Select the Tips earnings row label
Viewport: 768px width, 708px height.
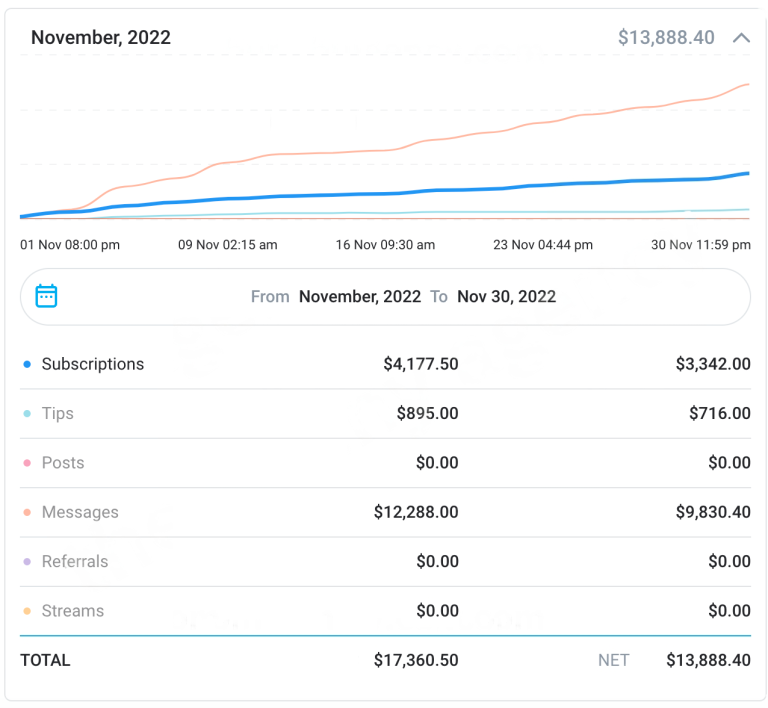pos(57,413)
